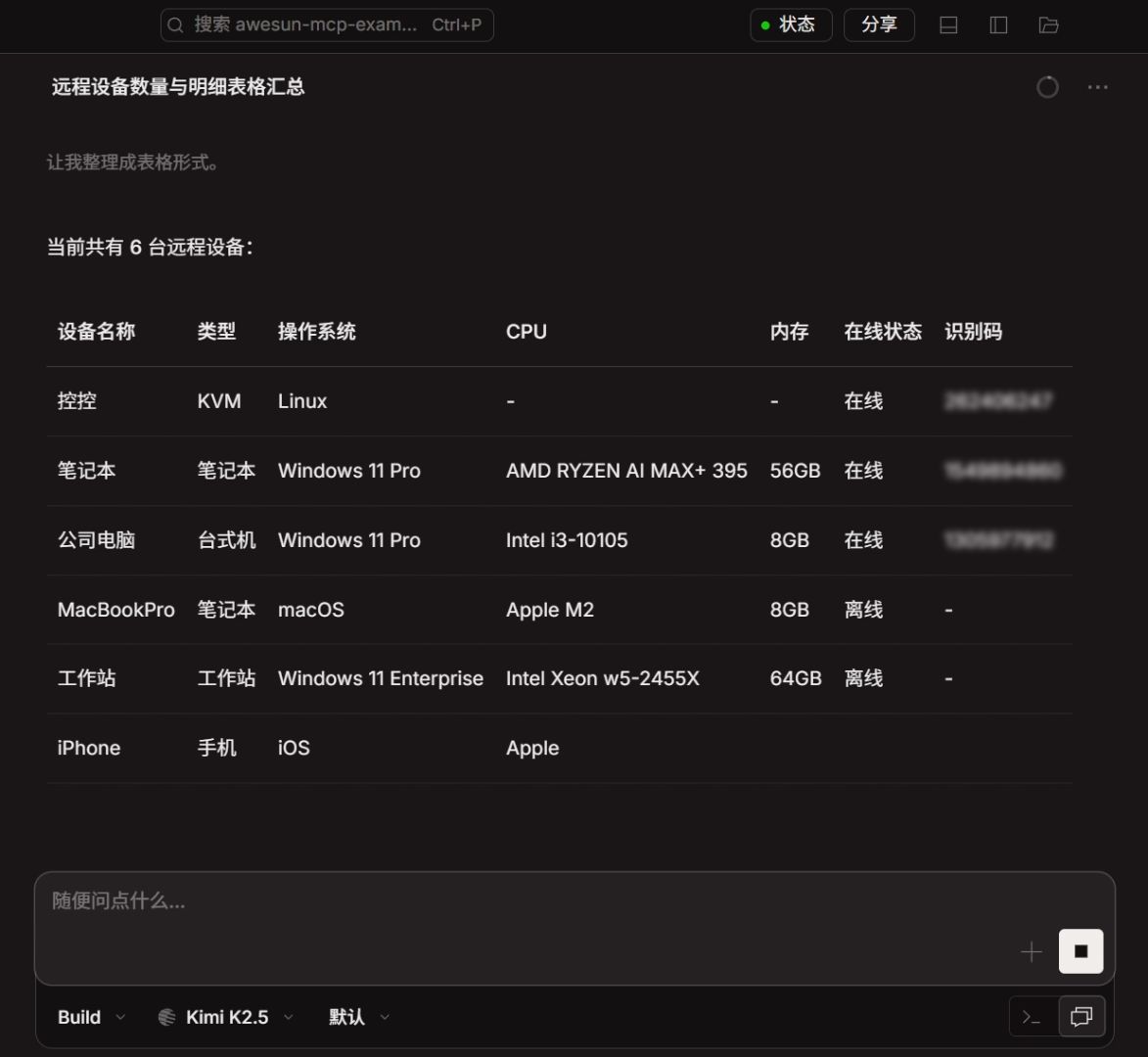1148x1057 pixels.
Task: Select the 手机 type cell
Action: point(216,748)
